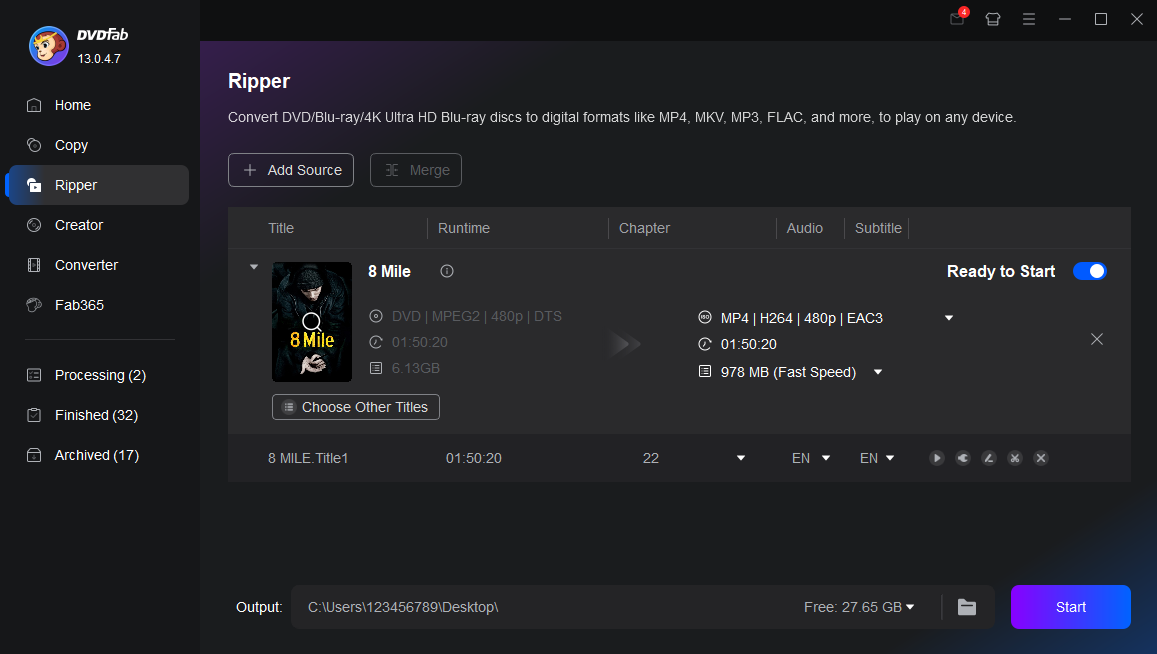Click the Audio column header
The height and width of the screenshot is (654, 1157).
point(804,228)
